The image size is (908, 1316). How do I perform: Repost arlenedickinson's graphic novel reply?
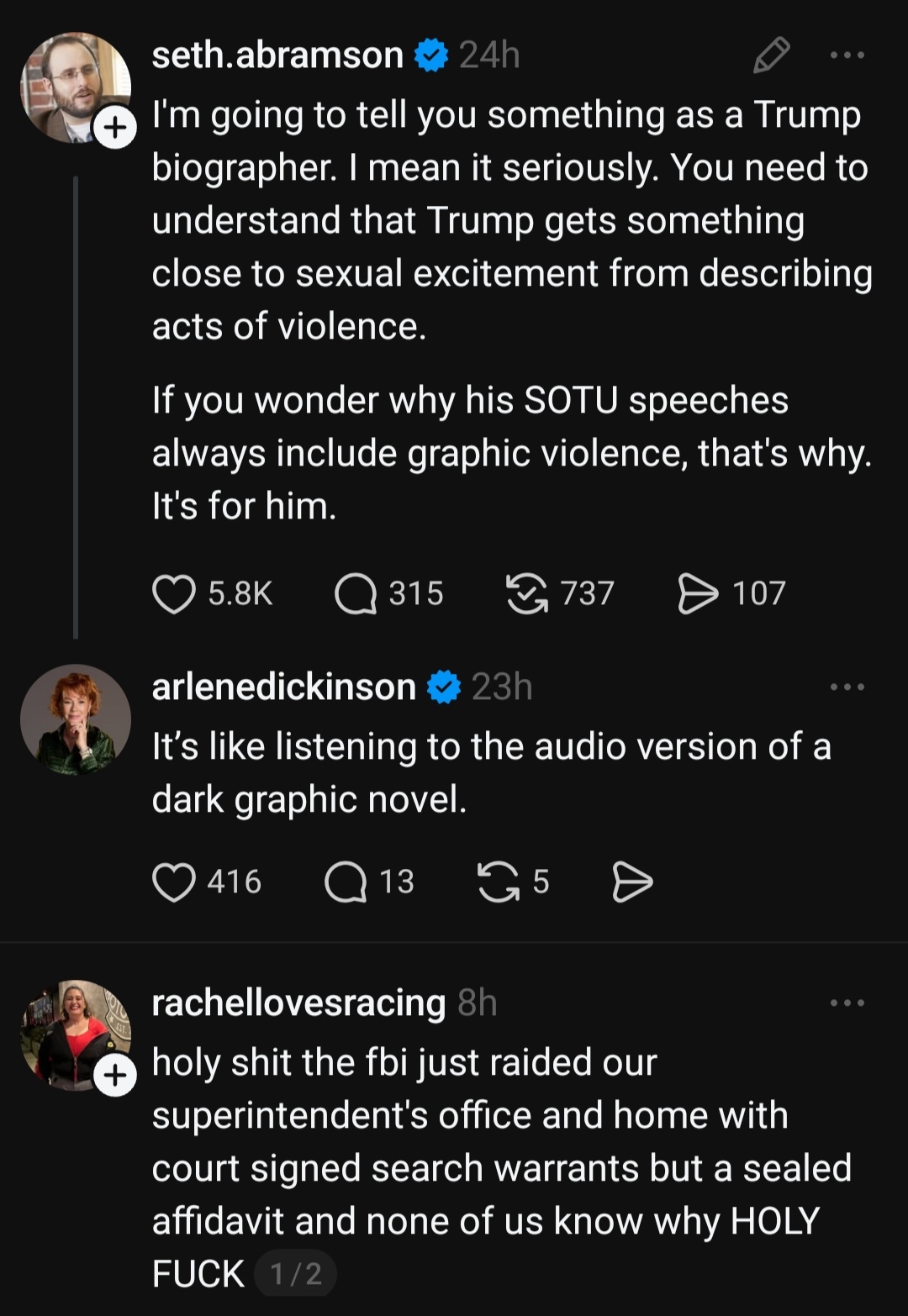click(499, 882)
